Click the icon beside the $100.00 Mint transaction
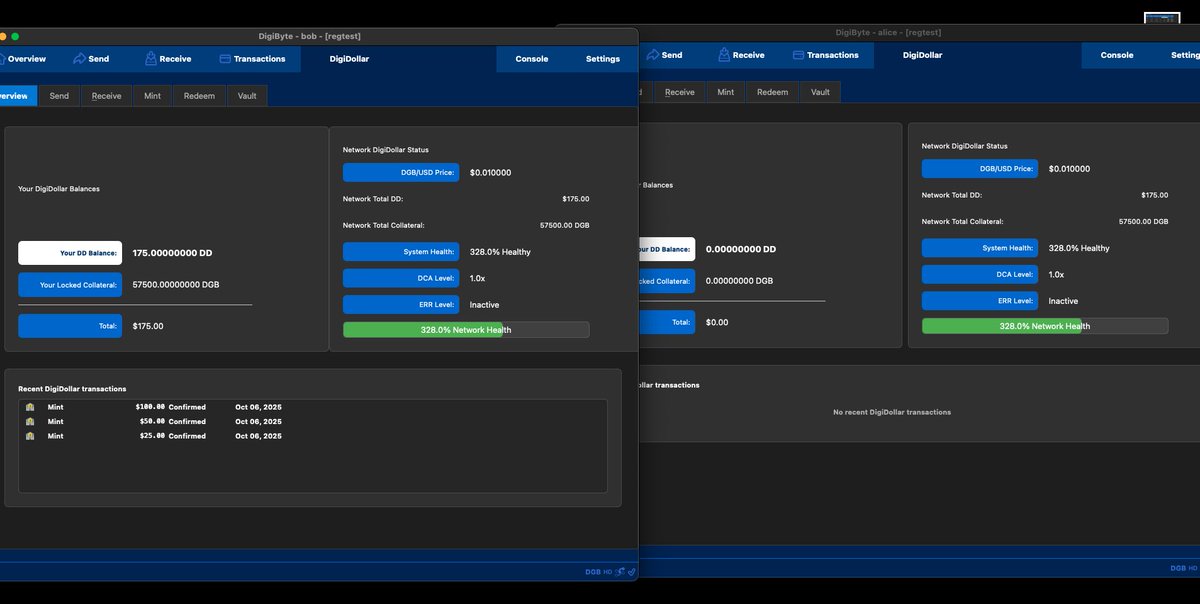The height and width of the screenshot is (604, 1200). (x=30, y=407)
